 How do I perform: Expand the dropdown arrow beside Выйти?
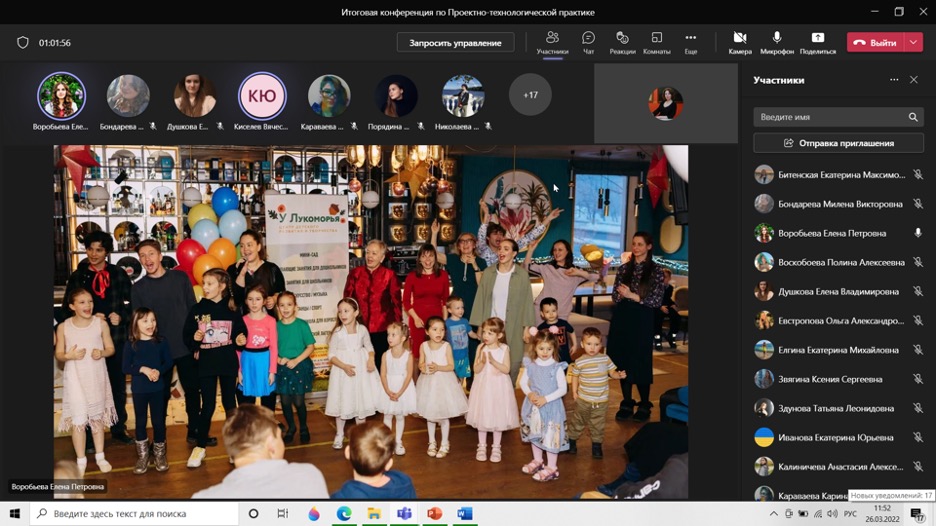pyautogui.click(x=914, y=43)
